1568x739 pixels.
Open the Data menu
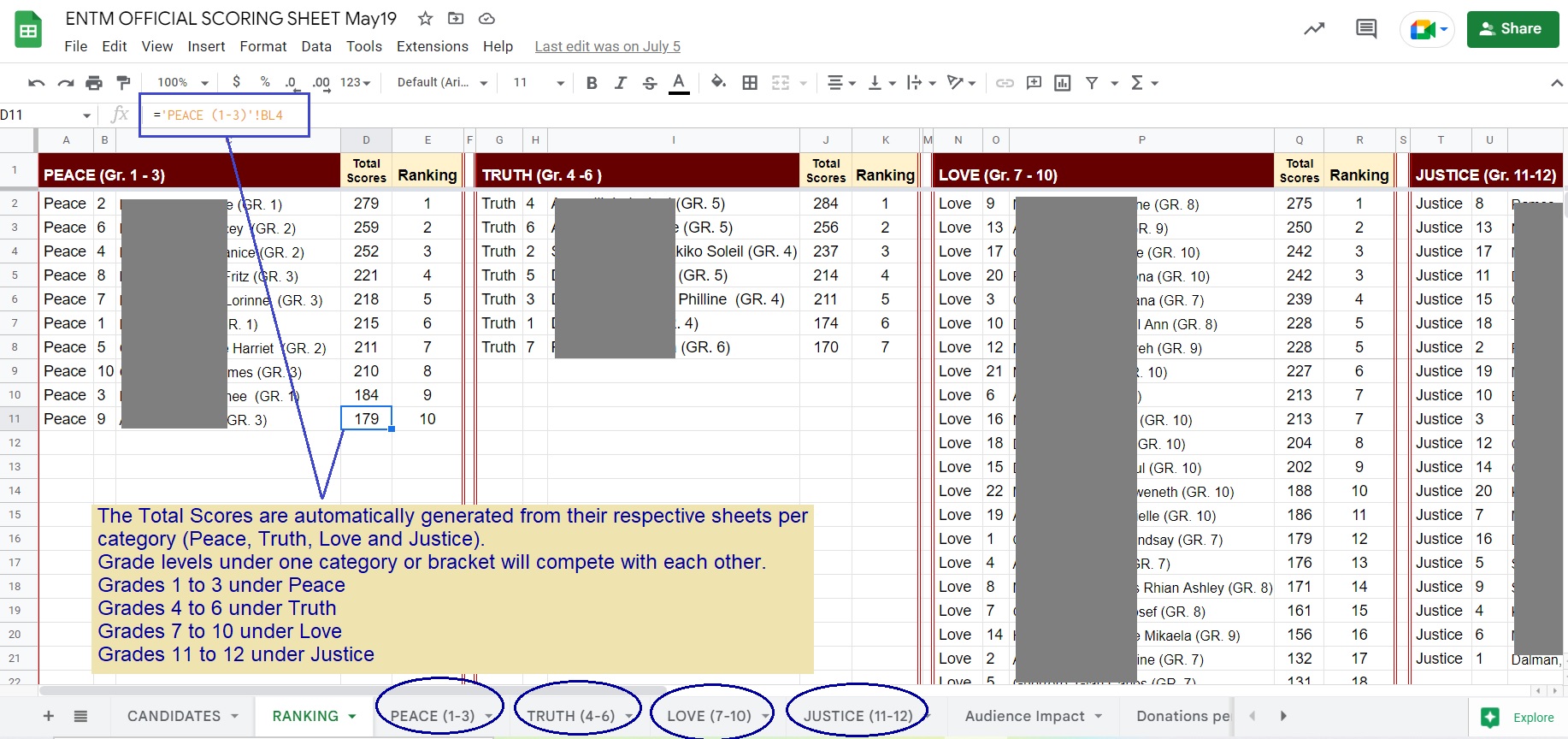coord(316,46)
